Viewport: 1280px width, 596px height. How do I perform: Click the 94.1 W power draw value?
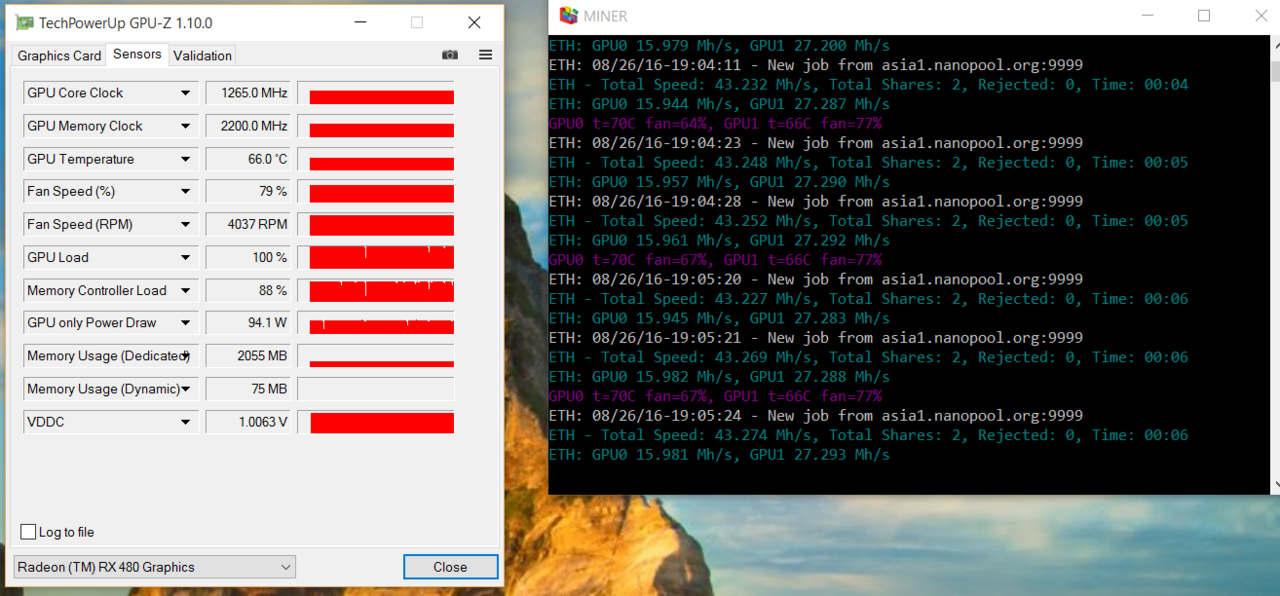[248, 323]
